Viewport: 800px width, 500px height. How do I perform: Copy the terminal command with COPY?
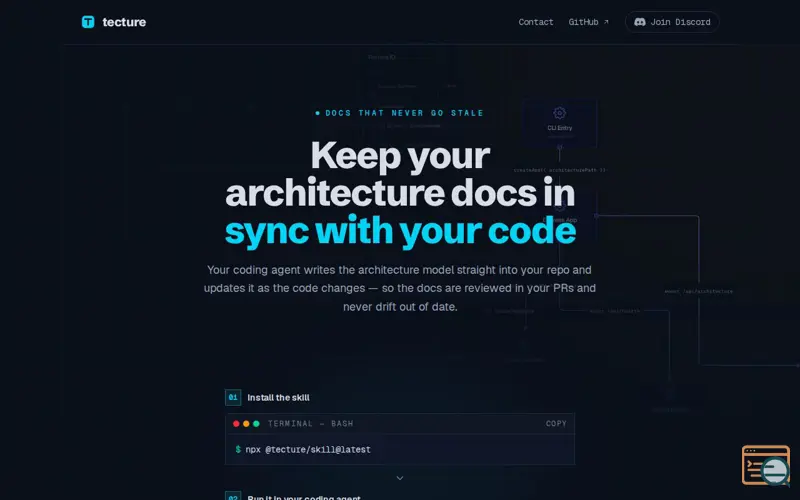pyautogui.click(x=556, y=423)
